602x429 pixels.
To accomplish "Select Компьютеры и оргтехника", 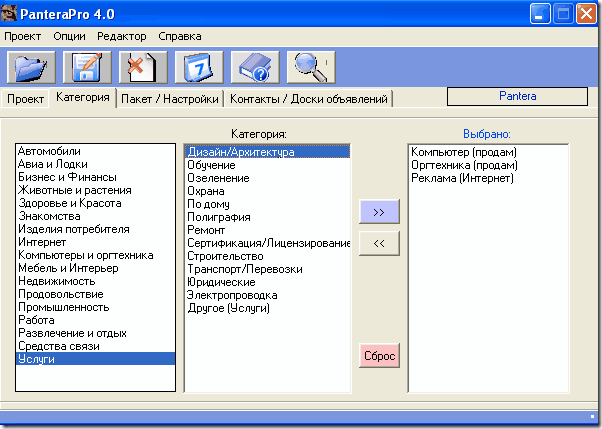I will (95, 255).
